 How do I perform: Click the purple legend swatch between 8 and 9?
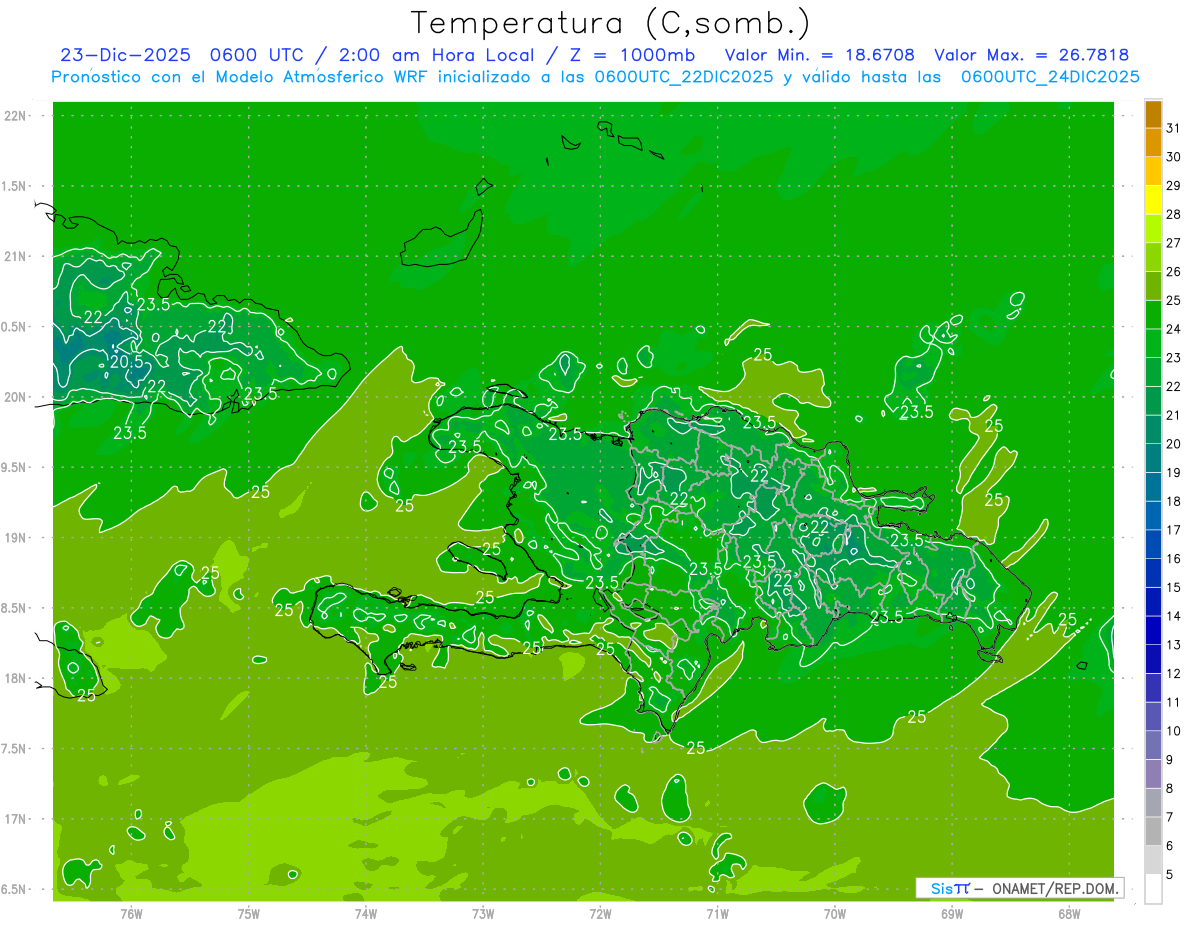pos(1153,775)
